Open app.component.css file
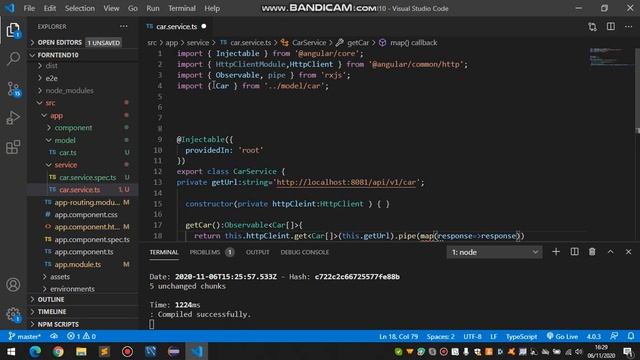The image size is (640, 360). (x=86, y=215)
